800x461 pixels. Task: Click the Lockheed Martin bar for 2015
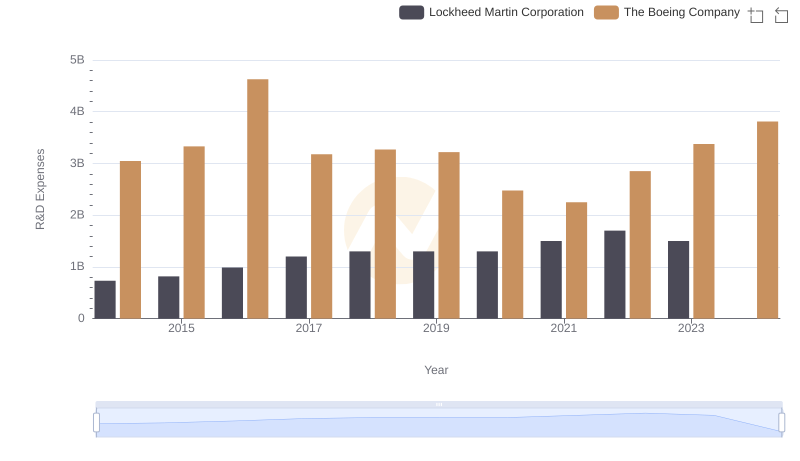[169, 297]
